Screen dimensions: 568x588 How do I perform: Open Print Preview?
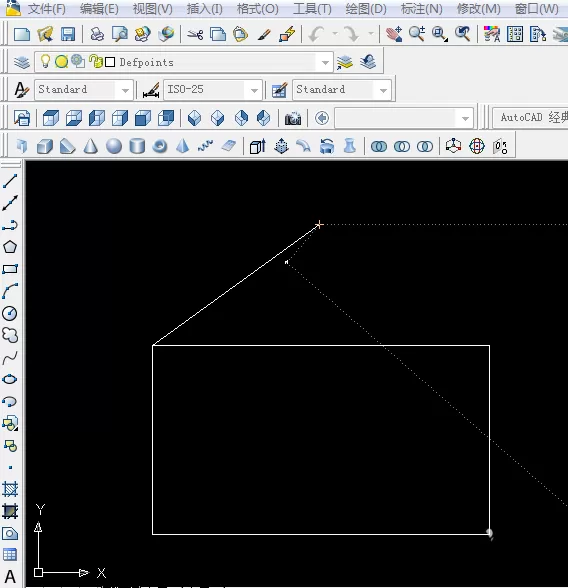coord(120,34)
